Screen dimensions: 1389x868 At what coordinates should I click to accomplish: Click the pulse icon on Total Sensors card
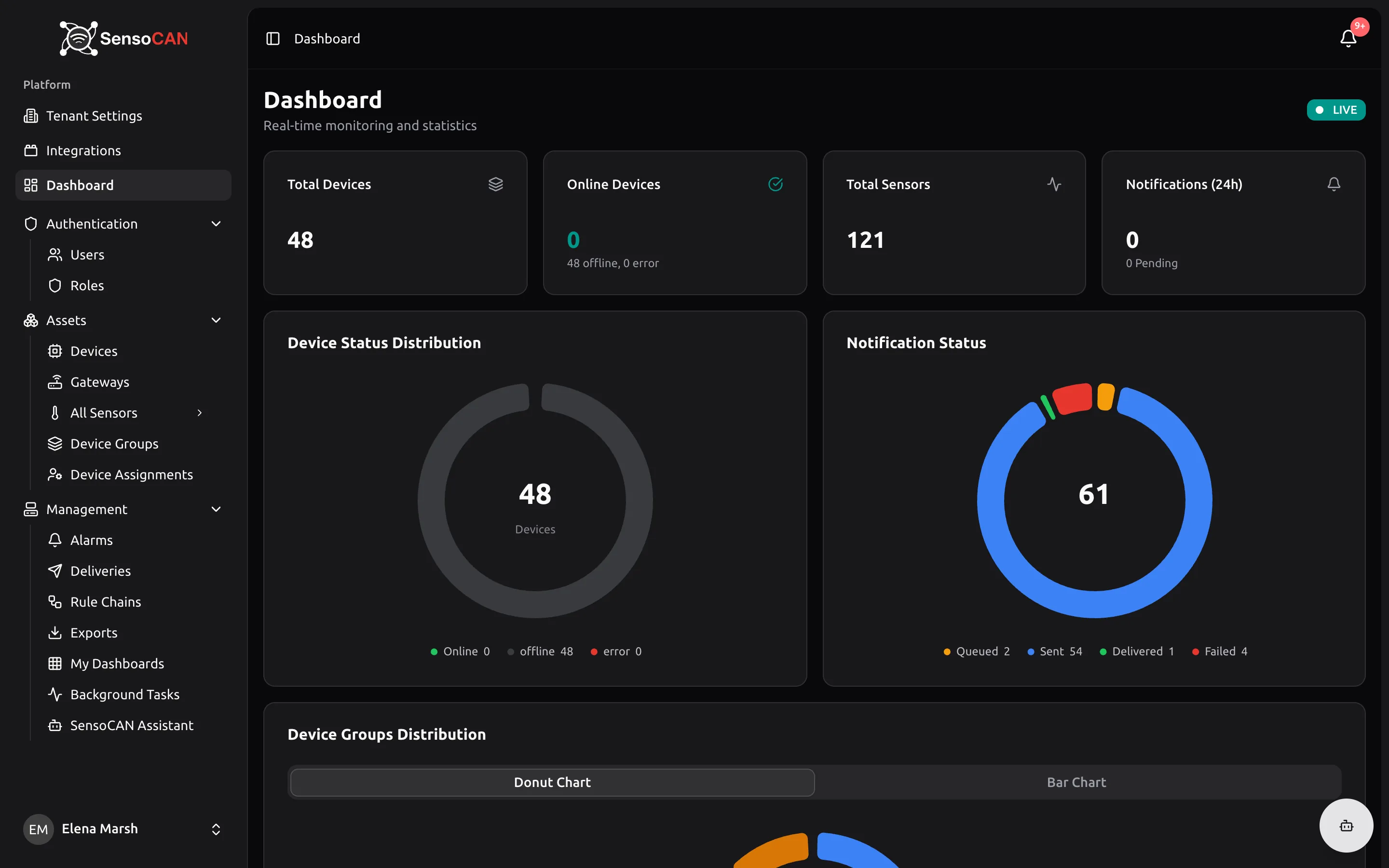click(1054, 184)
